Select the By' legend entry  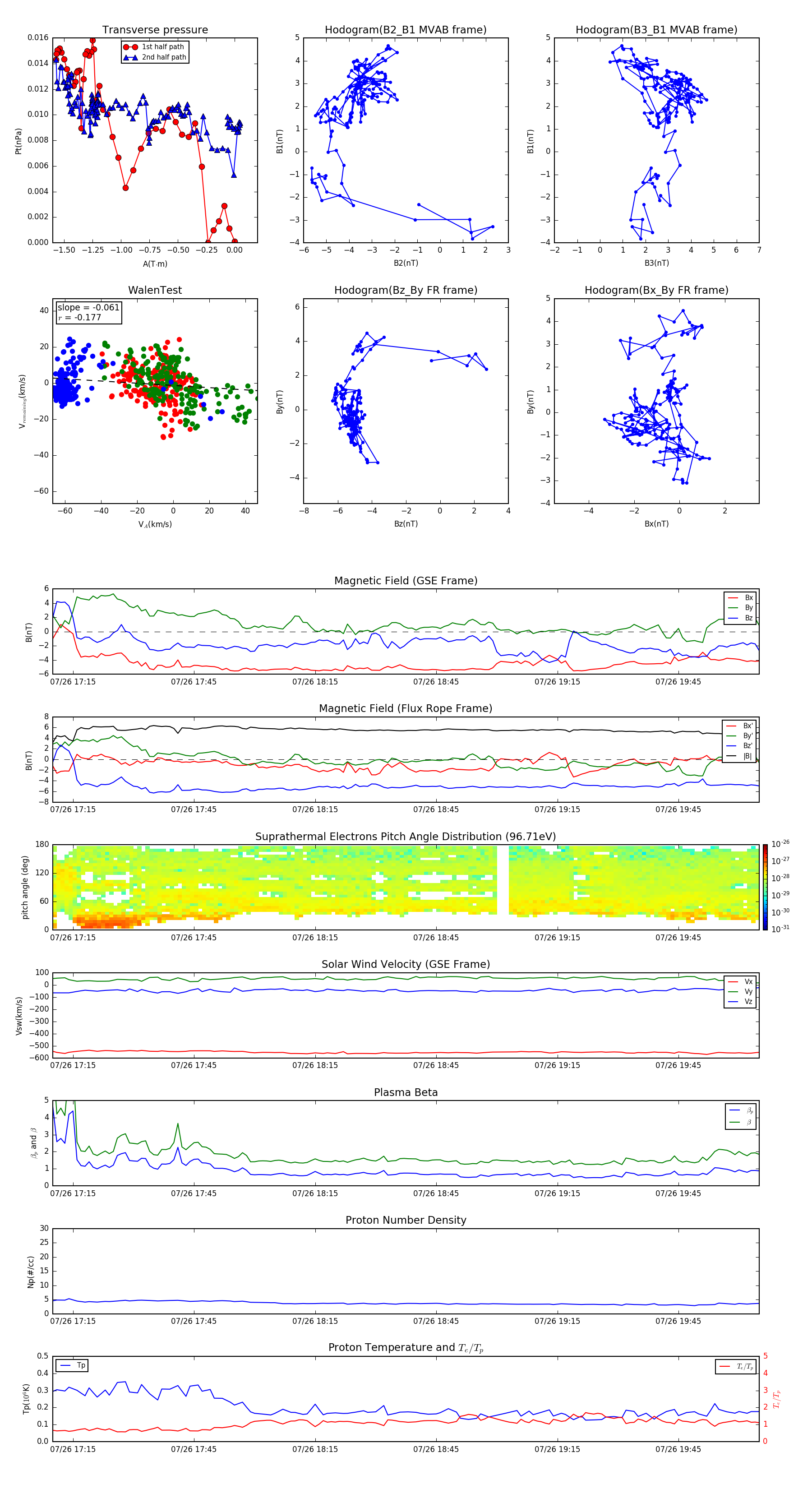tap(739, 736)
